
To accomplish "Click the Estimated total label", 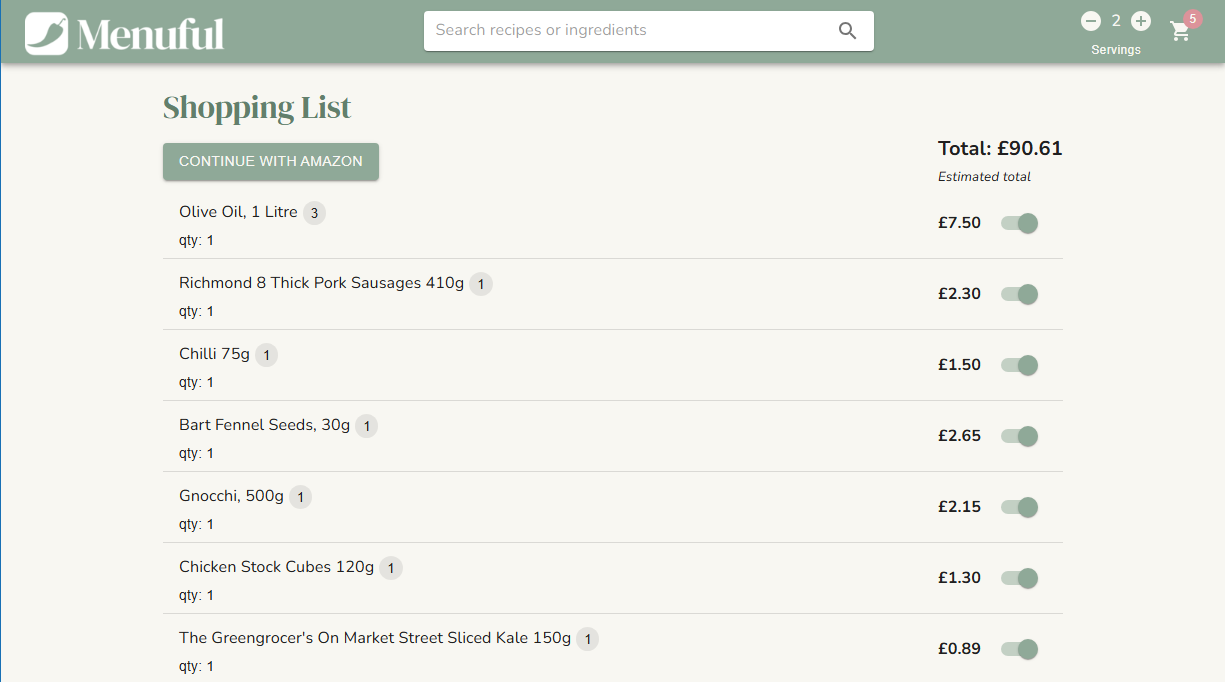I will pos(984,177).
